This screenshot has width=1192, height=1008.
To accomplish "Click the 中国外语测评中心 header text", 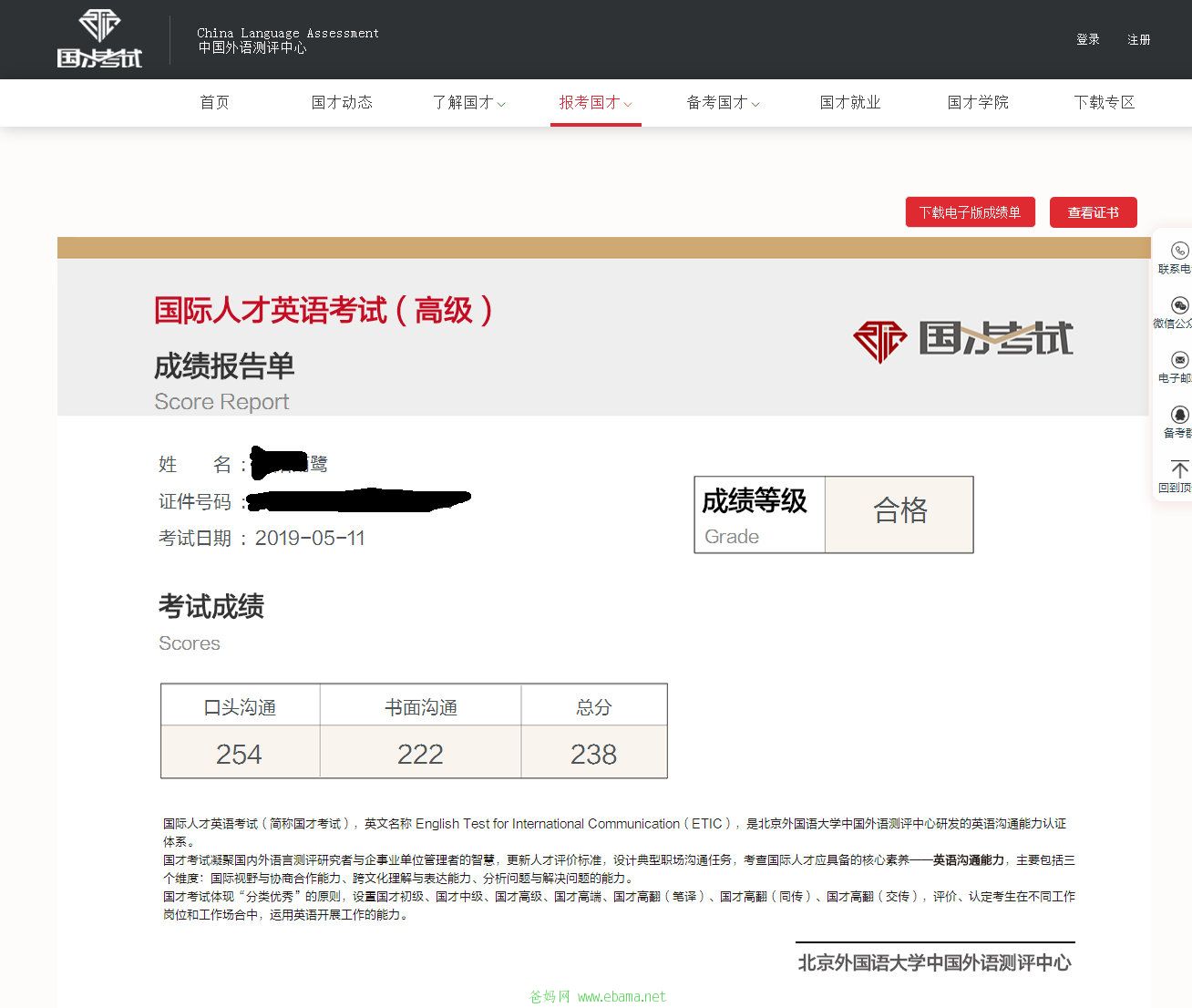I will coord(252,47).
